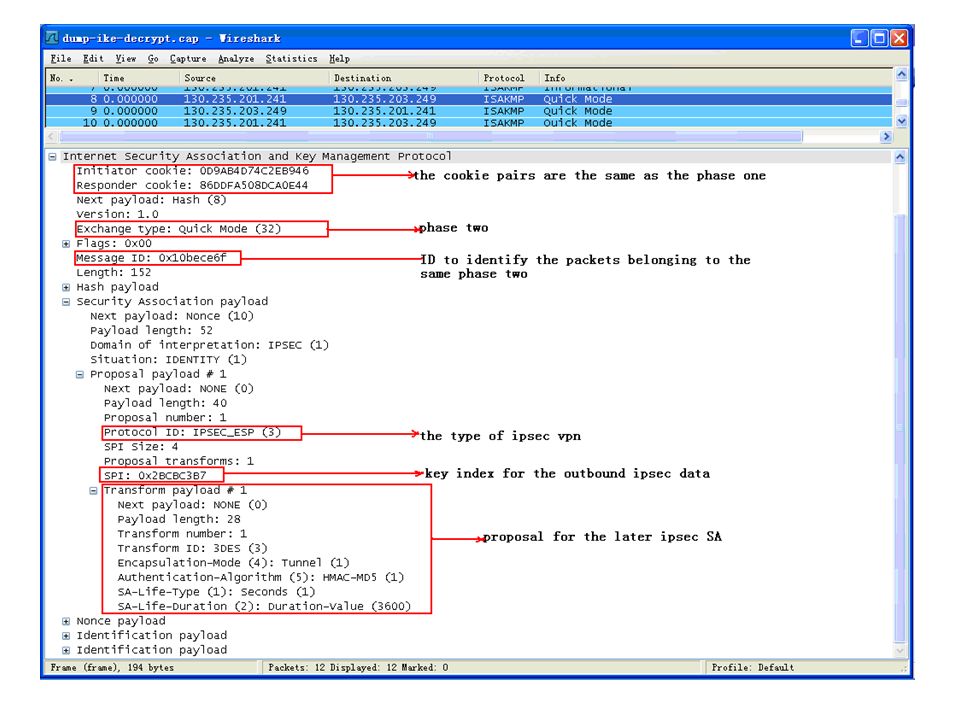This screenshot has height=720, width=960.
Task: Collapse Proposal payload # 1 node
Action: (80, 375)
